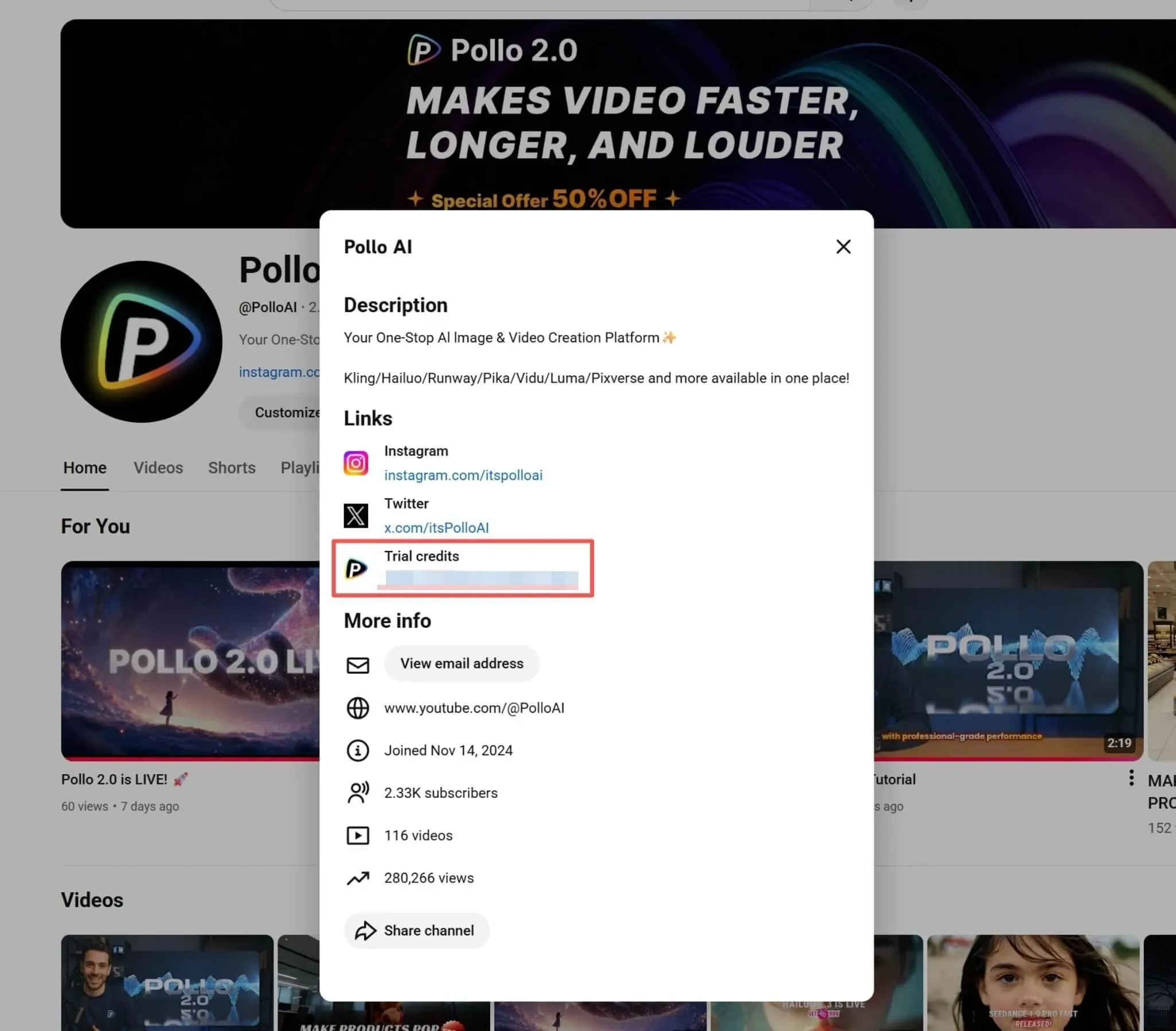This screenshot has width=1176, height=1031.
Task: Click the For You section heading
Action: 96,526
